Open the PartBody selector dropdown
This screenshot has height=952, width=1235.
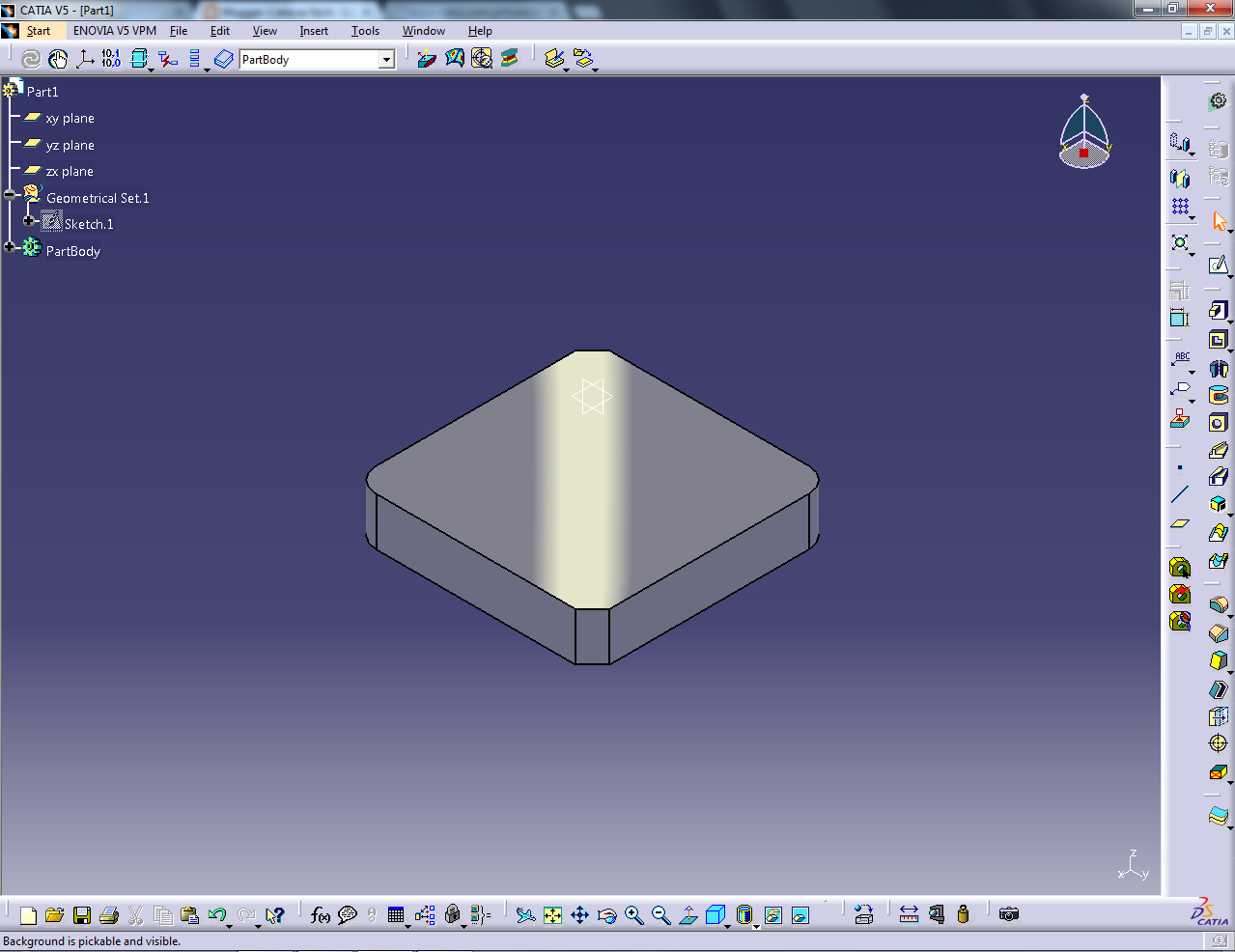click(387, 59)
